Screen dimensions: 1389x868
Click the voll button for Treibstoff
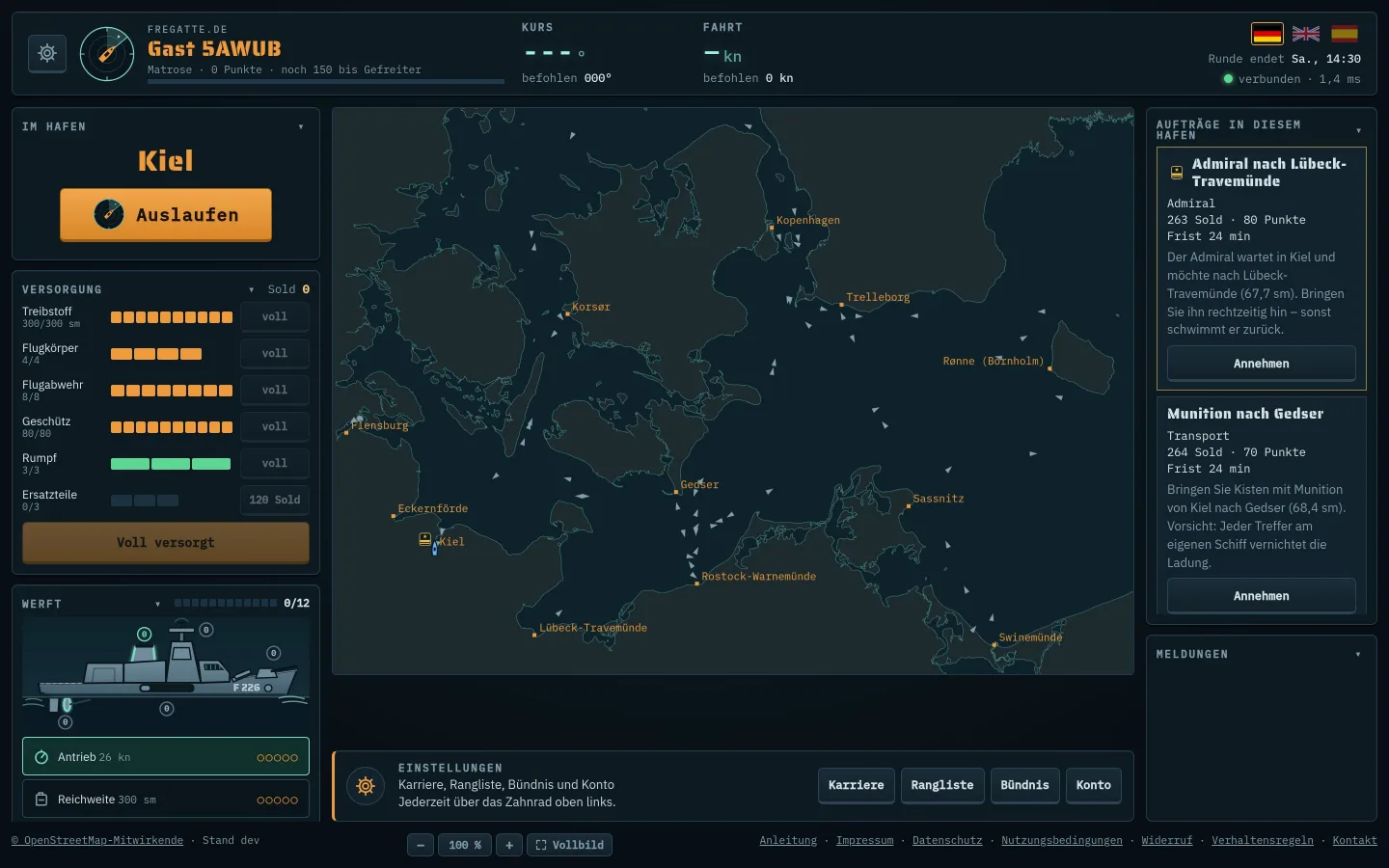point(275,316)
